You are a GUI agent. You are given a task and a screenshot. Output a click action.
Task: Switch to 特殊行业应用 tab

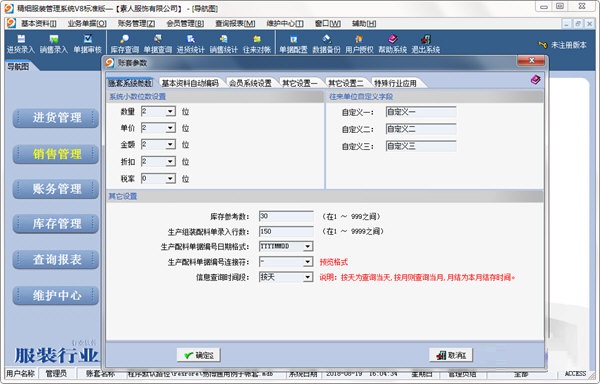pyautogui.click(x=396, y=83)
